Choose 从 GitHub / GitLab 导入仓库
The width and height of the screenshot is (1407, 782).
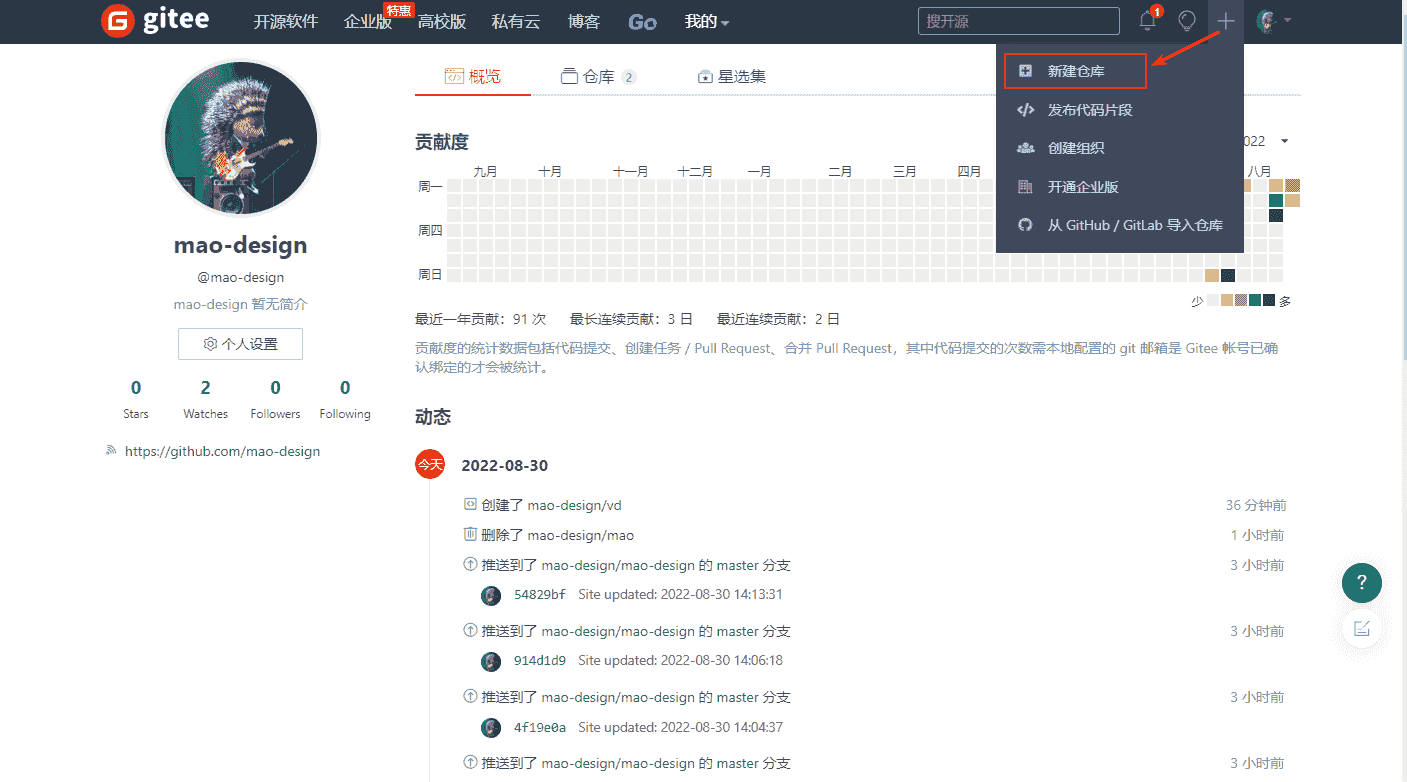pyautogui.click(x=1134, y=225)
